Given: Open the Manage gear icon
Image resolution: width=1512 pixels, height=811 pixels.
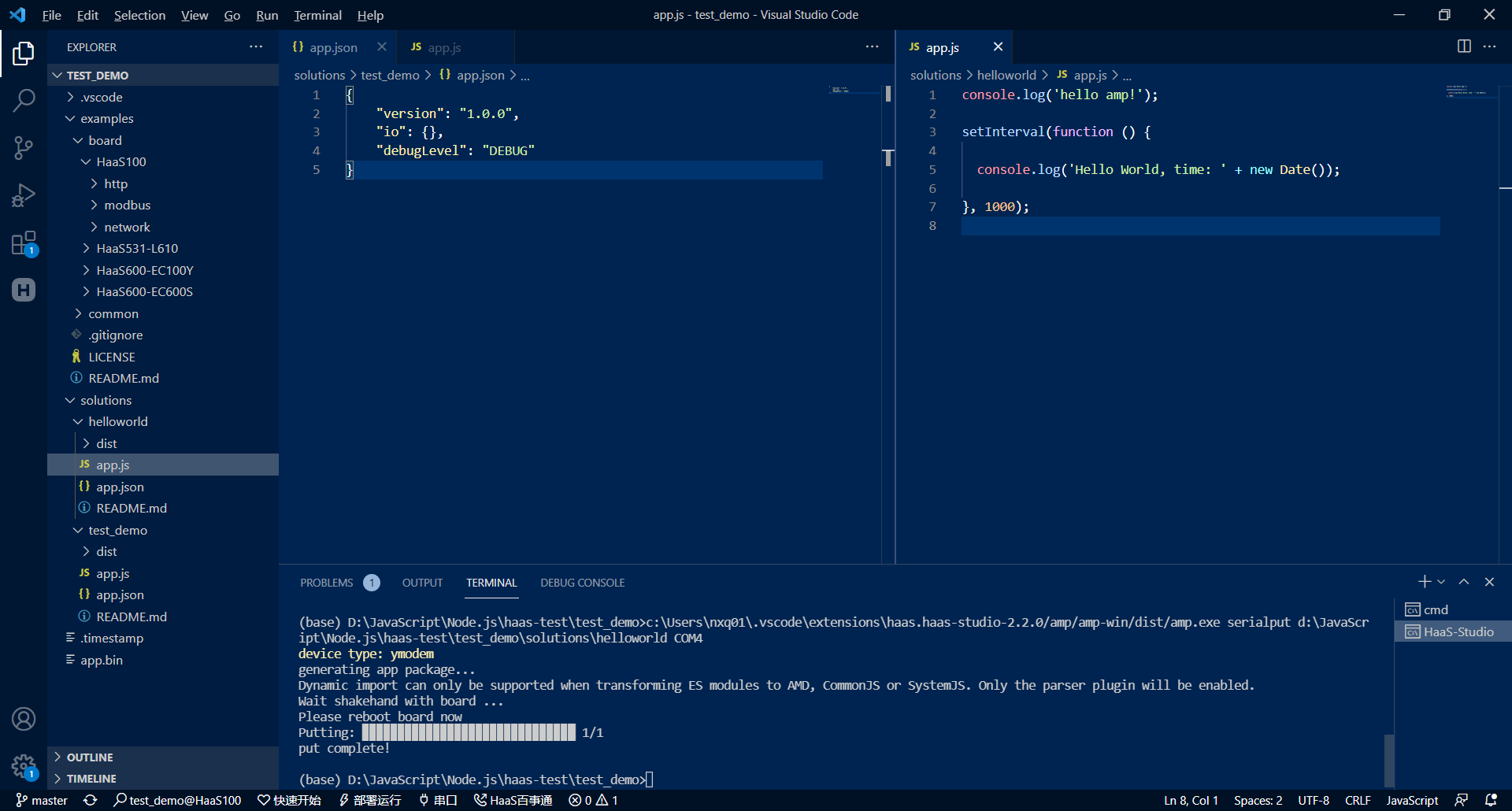Looking at the screenshot, I should pos(24,765).
